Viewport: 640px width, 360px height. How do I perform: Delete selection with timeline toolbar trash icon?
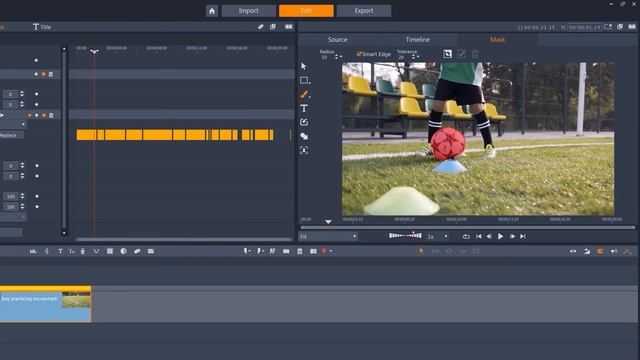click(300, 251)
